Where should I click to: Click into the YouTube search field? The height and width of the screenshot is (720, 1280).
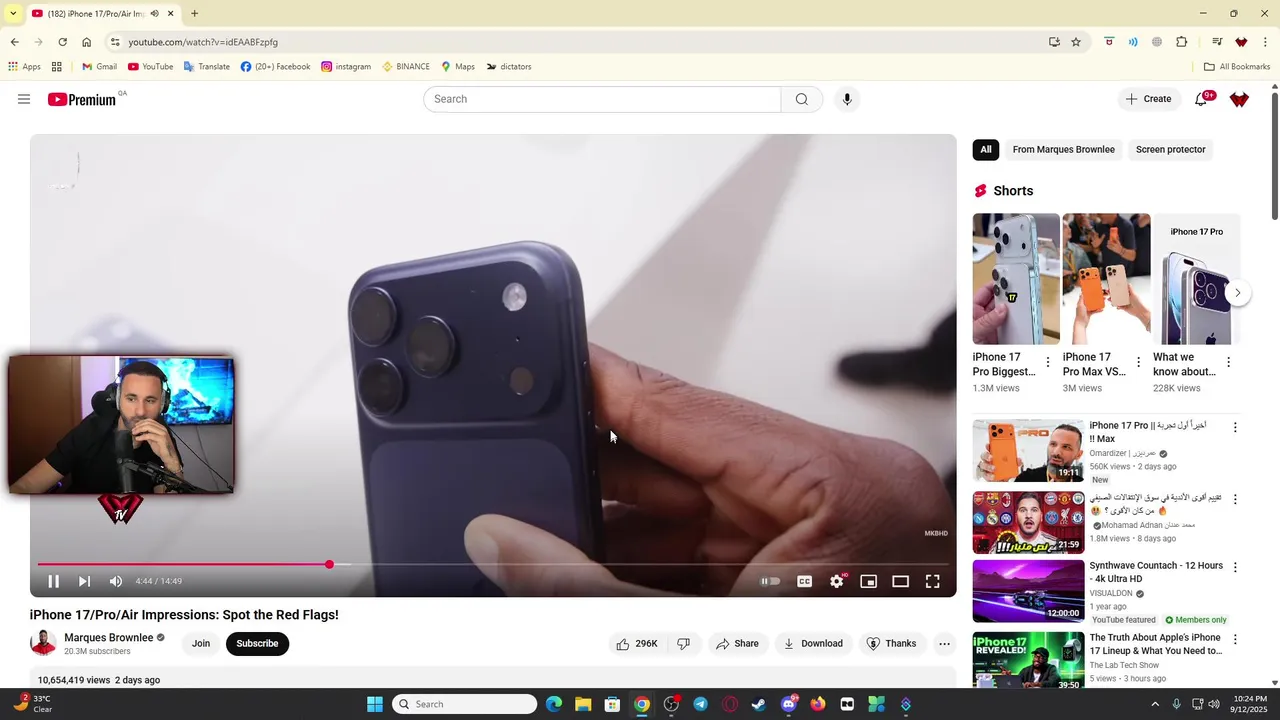pos(602,99)
